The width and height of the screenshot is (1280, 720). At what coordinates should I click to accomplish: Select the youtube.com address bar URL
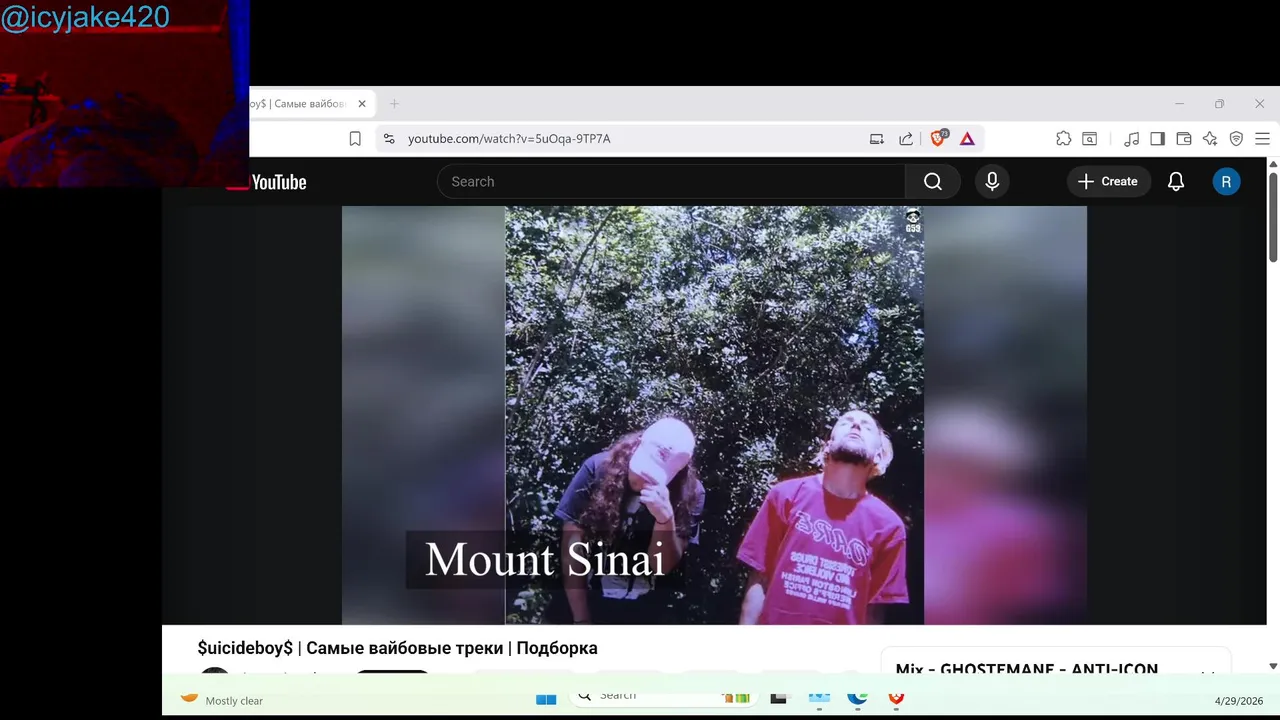pos(509,139)
